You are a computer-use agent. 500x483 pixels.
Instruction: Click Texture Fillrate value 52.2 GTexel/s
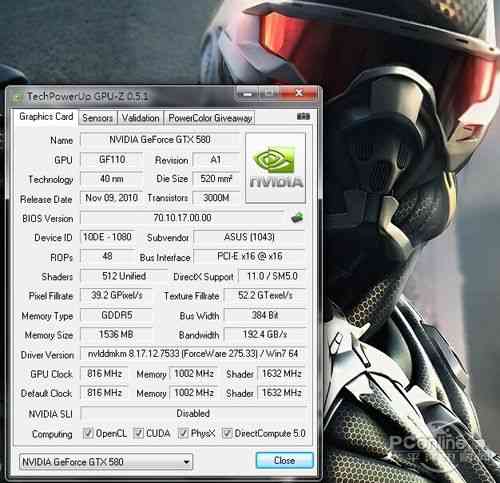click(x=265, y=295)
